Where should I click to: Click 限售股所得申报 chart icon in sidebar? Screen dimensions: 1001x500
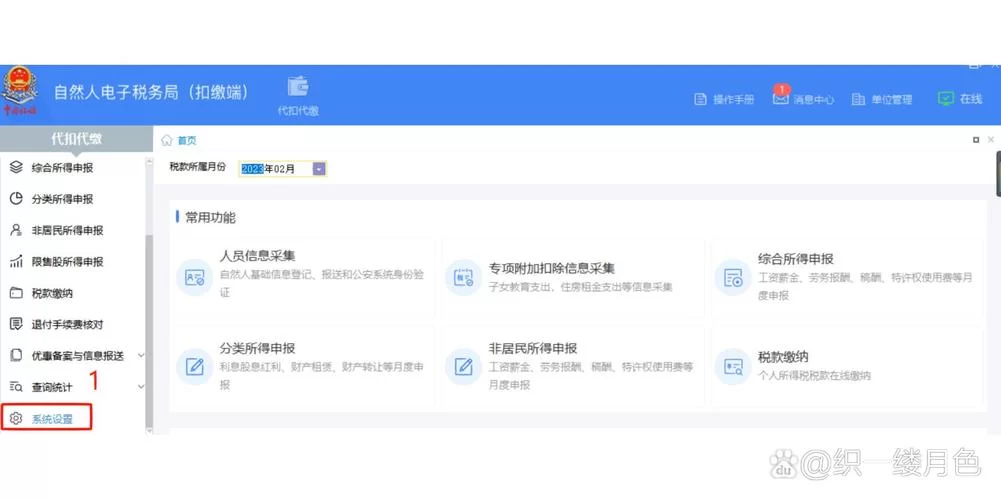tap(17, 262)
